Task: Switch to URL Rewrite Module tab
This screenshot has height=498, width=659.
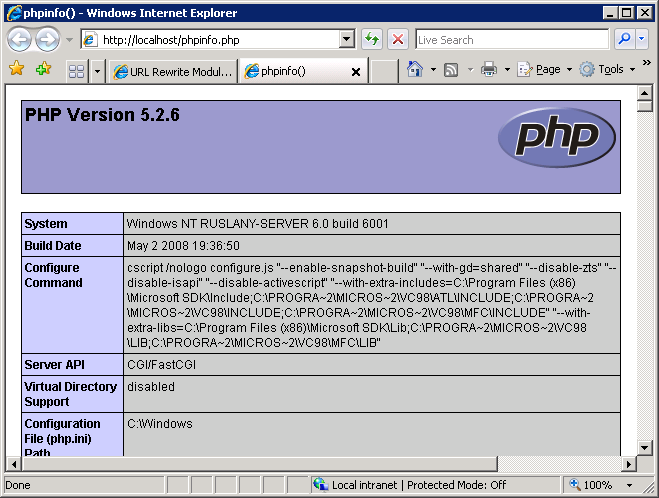Action: pos(173,71)
